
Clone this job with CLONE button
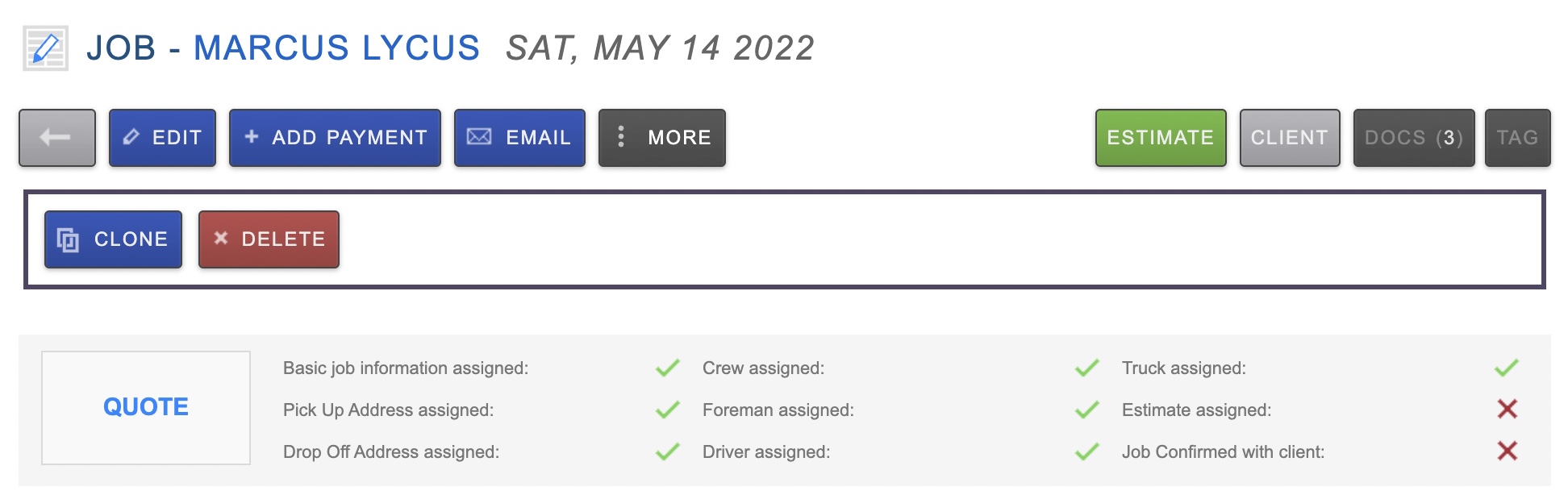click(113, 239)
